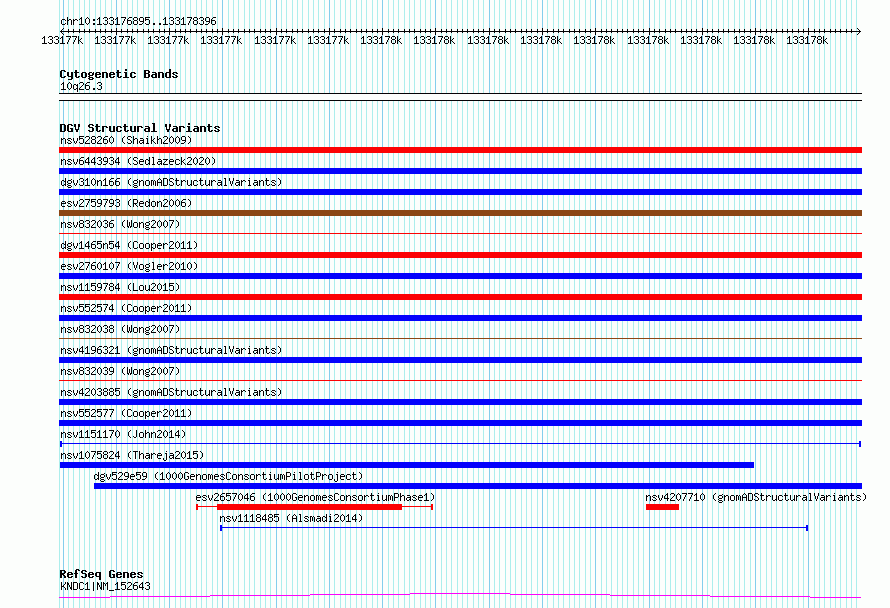
Task: Click the nsv832036 (Wong2007) label
Action: (120, 224)
